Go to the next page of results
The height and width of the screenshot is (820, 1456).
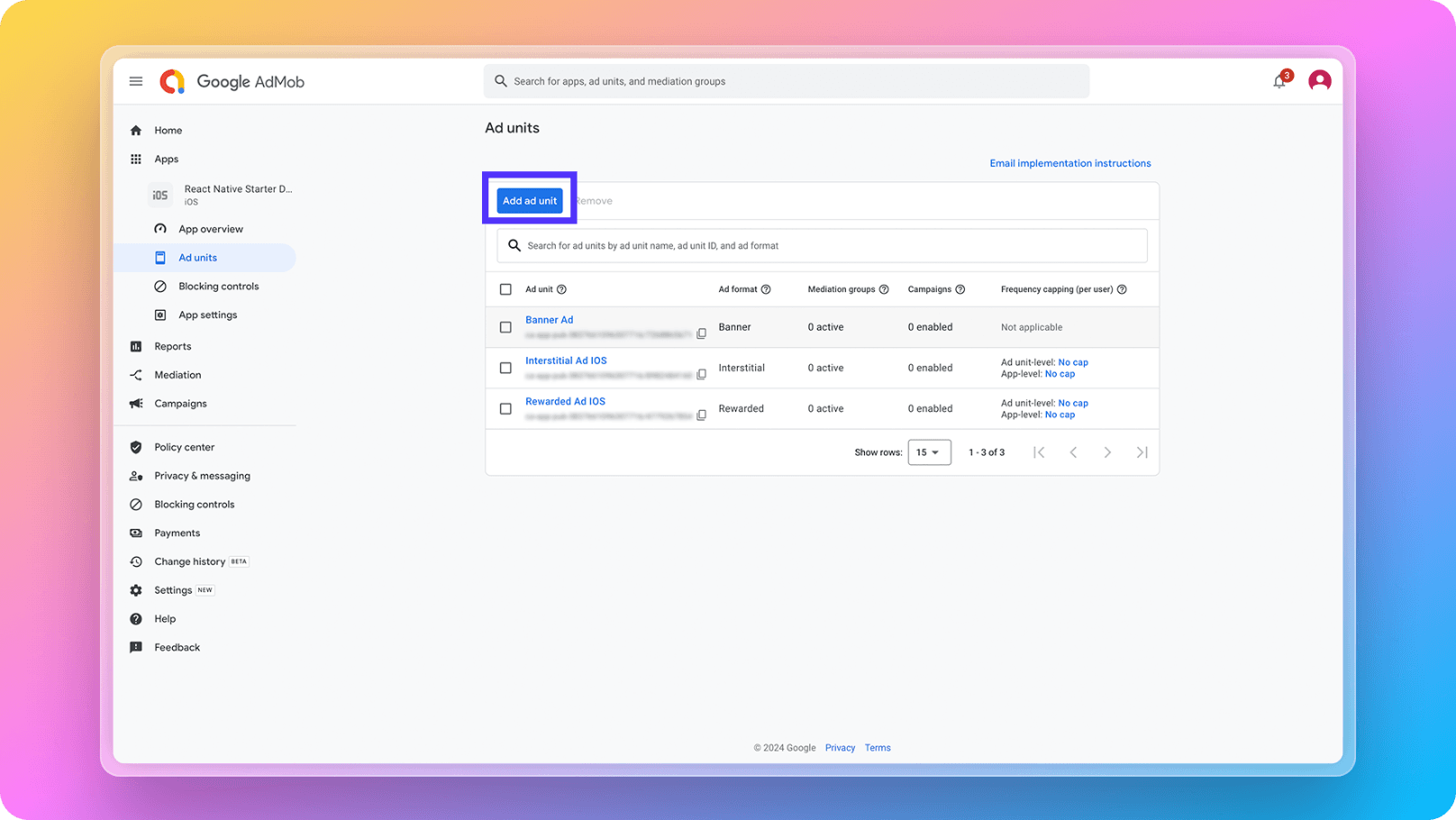pos(1107,452)
